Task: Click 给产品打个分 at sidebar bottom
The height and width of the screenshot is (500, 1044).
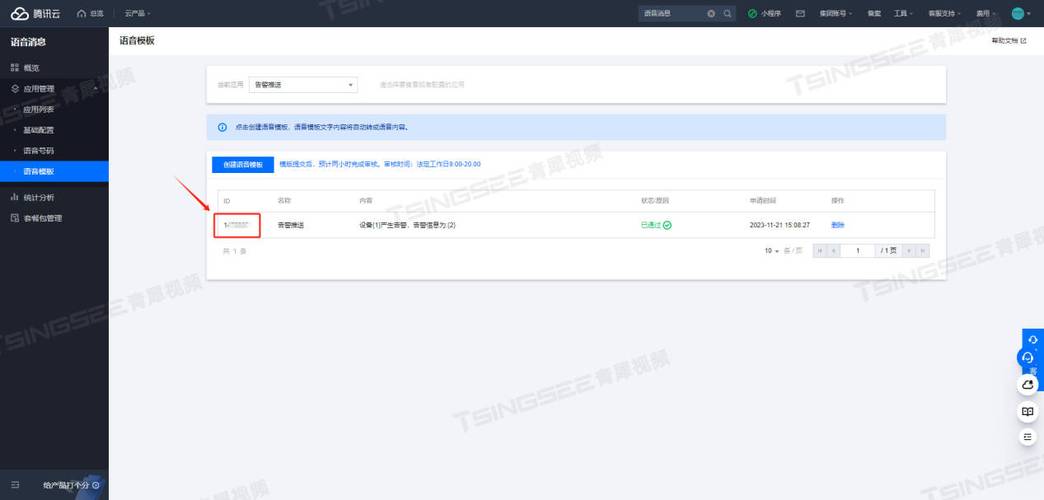Action: click(x=66, y=485)
